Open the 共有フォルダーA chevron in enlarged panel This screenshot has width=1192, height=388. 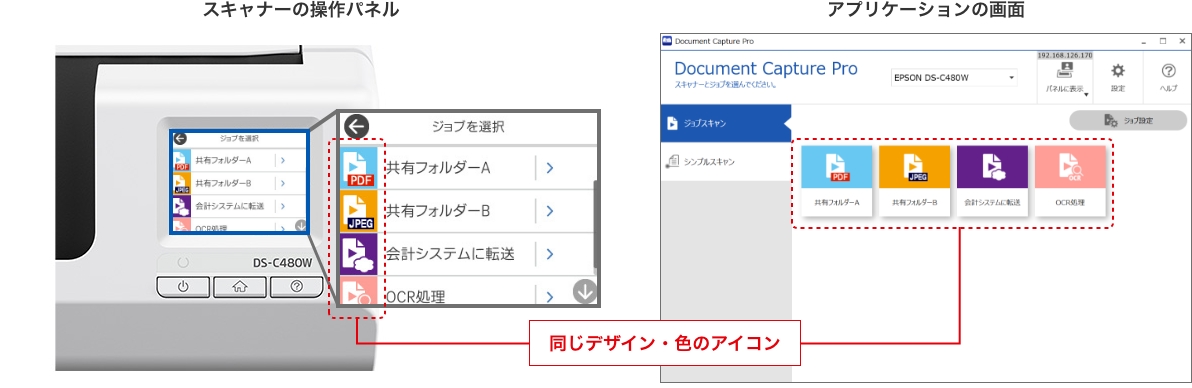coord(549,168)
